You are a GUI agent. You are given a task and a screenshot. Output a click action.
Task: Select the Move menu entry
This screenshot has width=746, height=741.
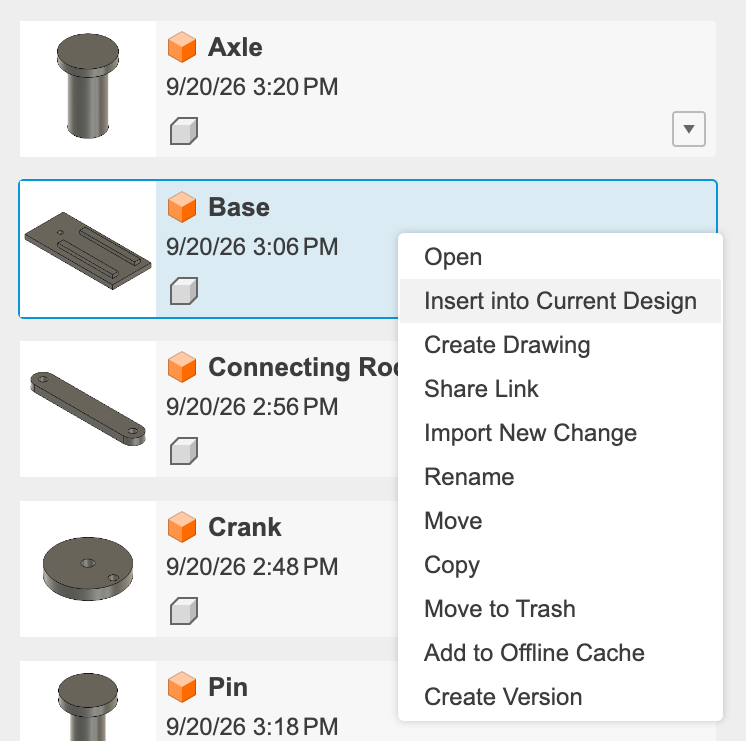tap(560, 521)
